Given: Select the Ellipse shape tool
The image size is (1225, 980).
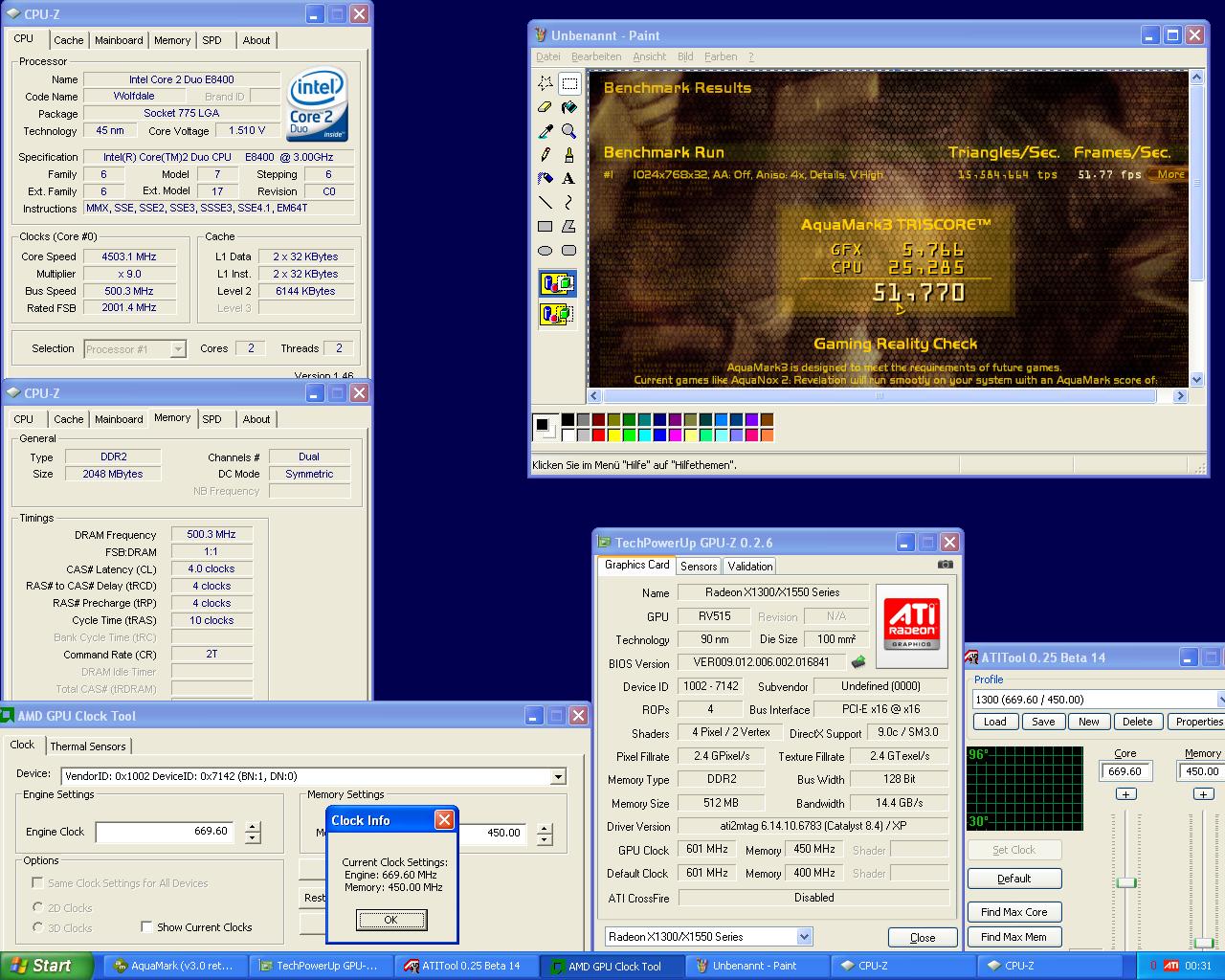Looking at the screenshot, I should 546,251.
